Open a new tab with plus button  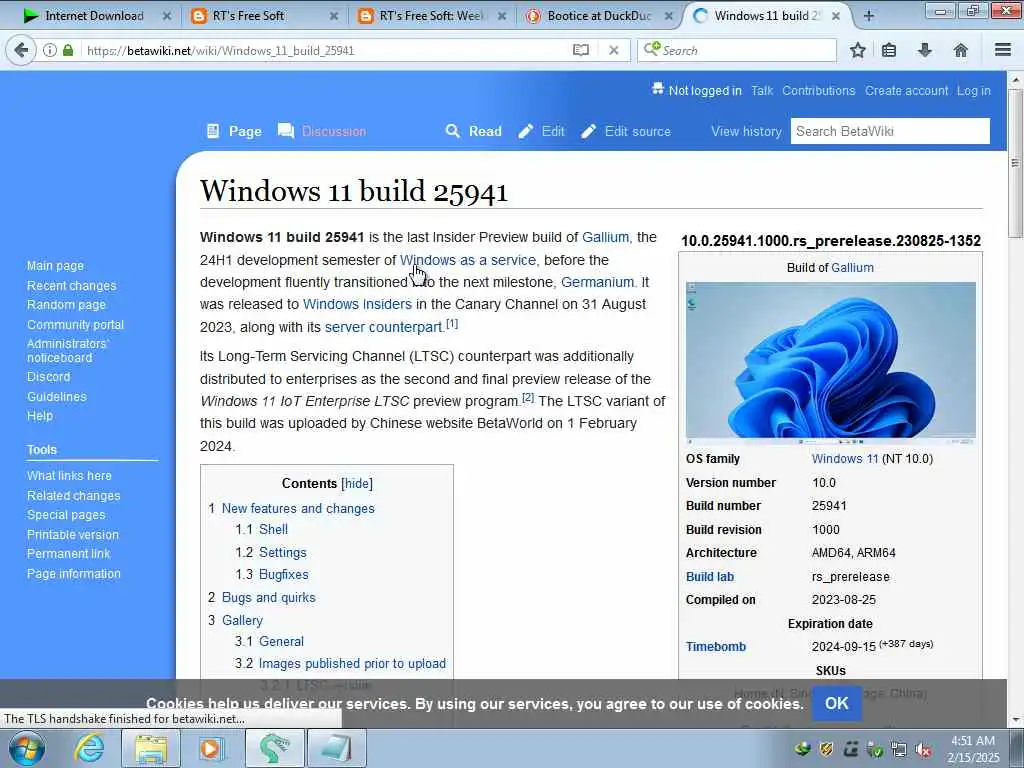click(869, 16)
